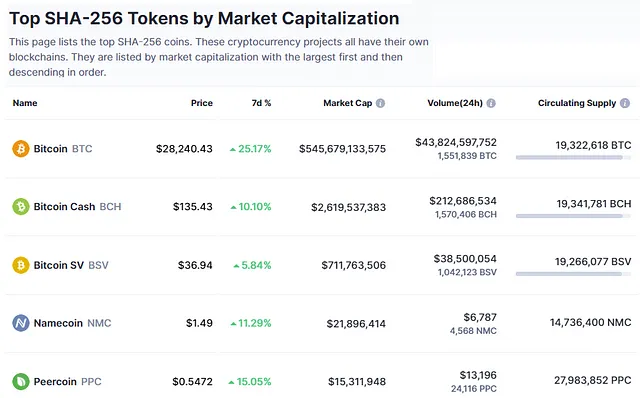This screenshot has width=640, height=398.
Task: Open the Peercoin PPC coin link
Action: pos(67,381)
